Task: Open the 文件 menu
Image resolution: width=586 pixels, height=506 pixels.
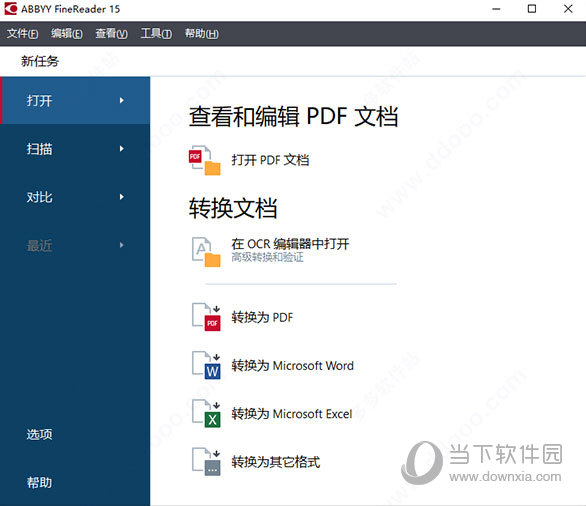Action: point(22,34)
